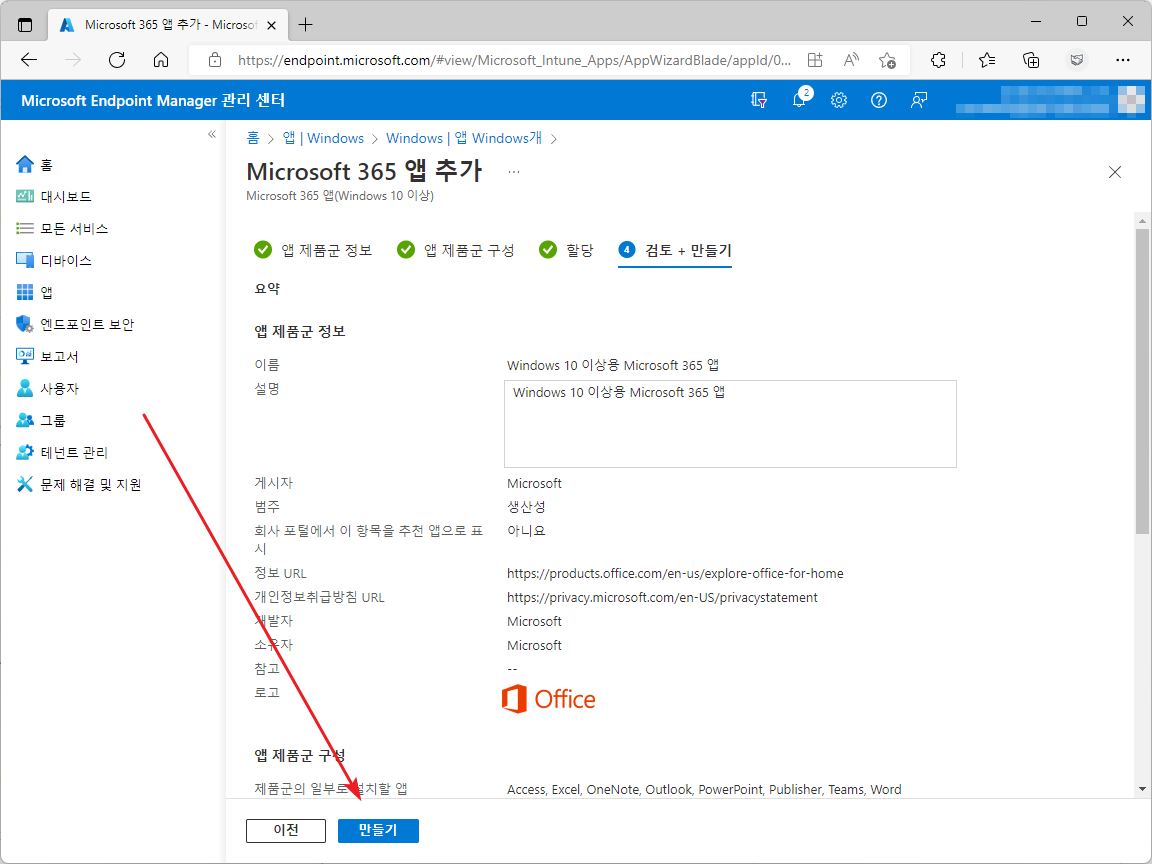Switch to the 할당 step
Image resolution: width=1152 pixels, height=864 pixels.
pyautogui.click(x=566, y=251)
